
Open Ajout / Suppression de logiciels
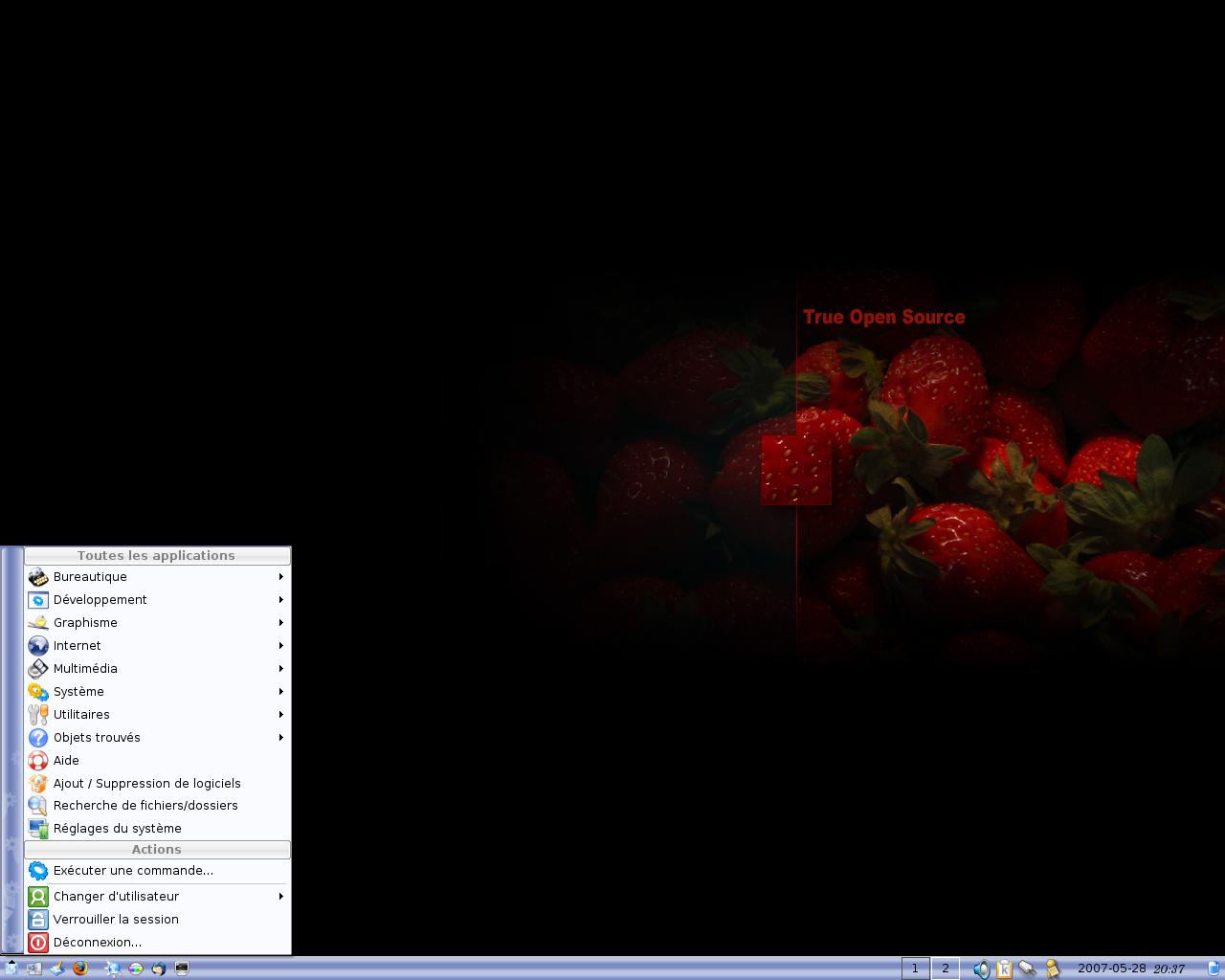[157, 784]
